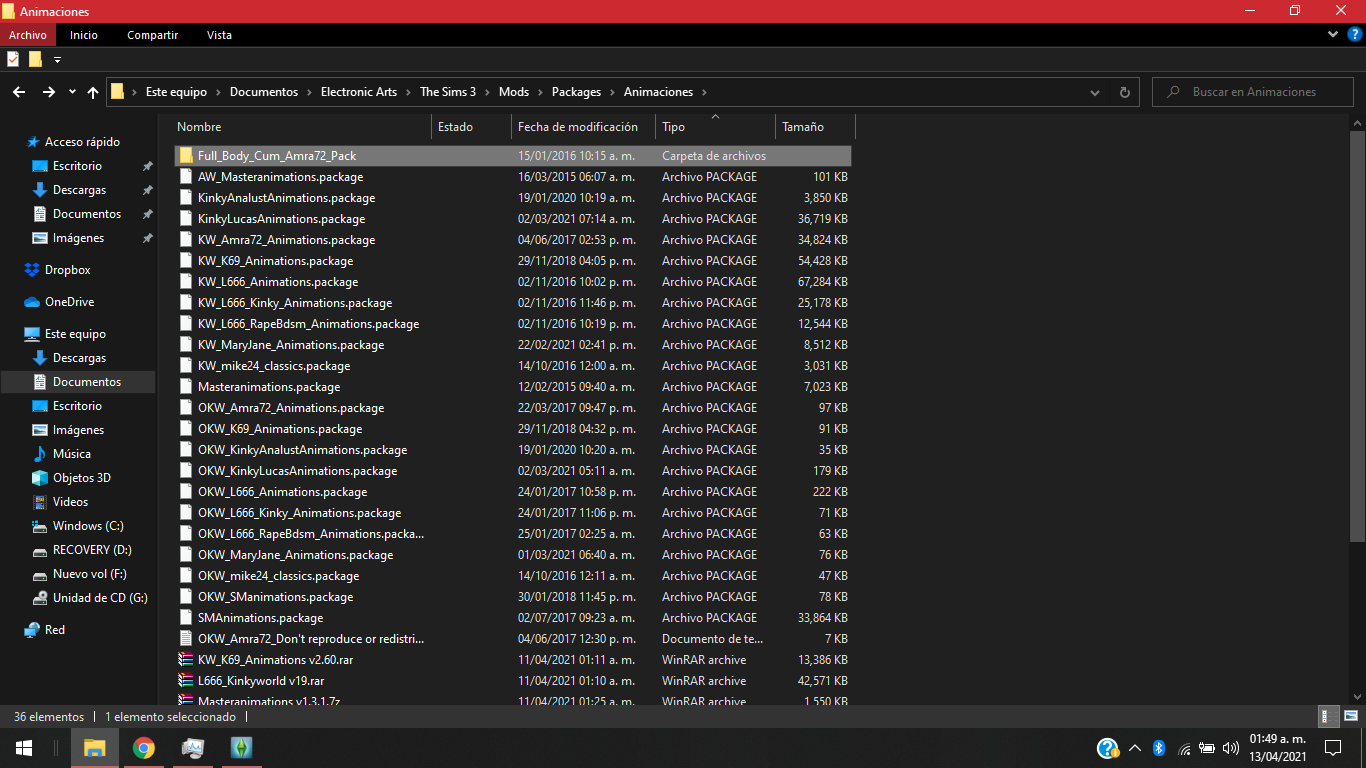Screen dimensions: 1366x768
Task: Click the Properties icon in the quick access toolbar
Action: [x=13, y=60]
